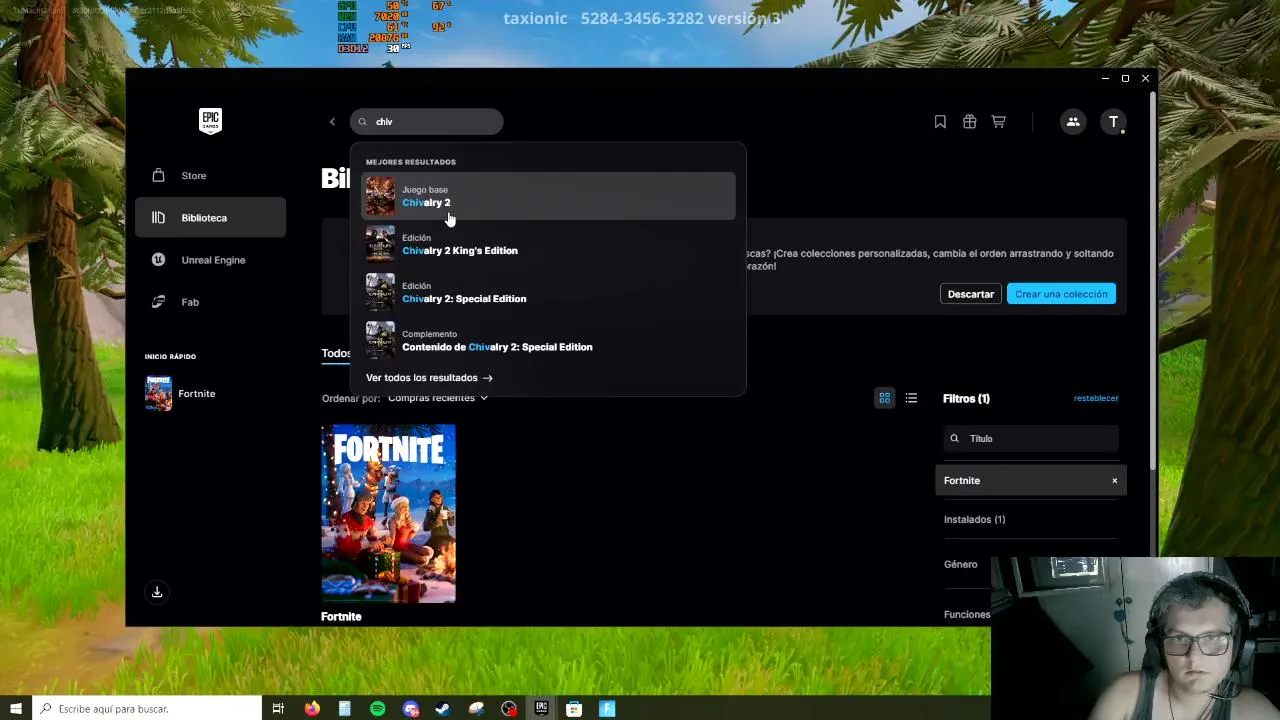The image size is (1280, 720).
Task: Click the Unreal Engine logo icon
Action: point(158,259)
